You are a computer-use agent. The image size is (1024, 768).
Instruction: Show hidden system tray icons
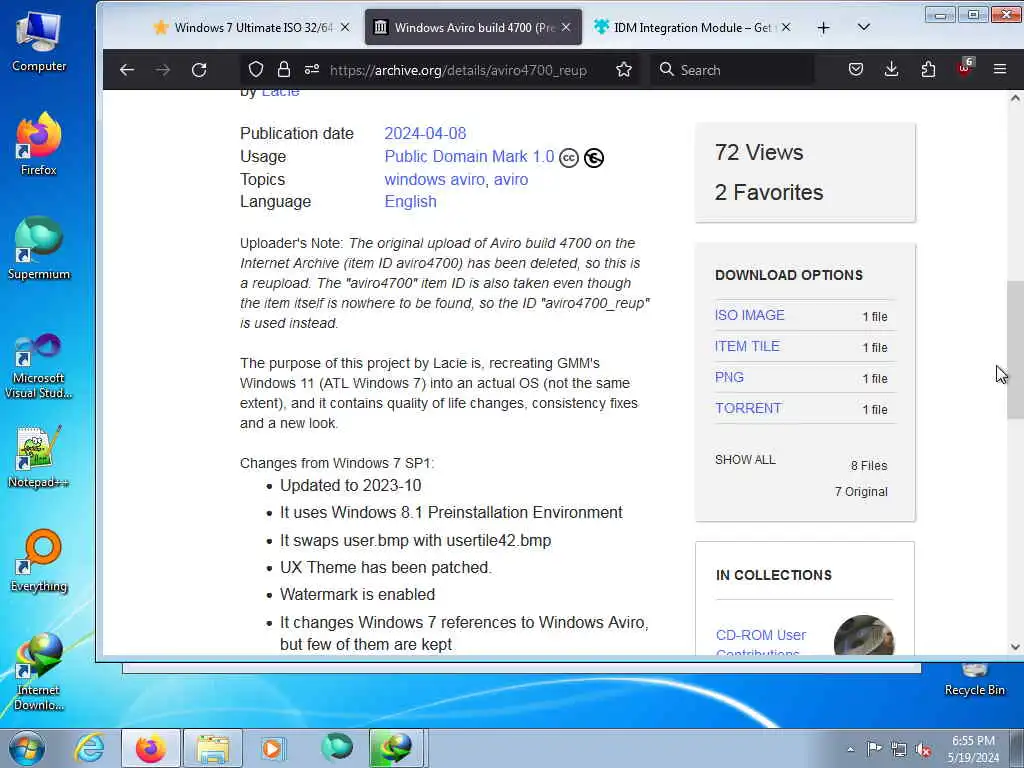(x=850, y=750)
